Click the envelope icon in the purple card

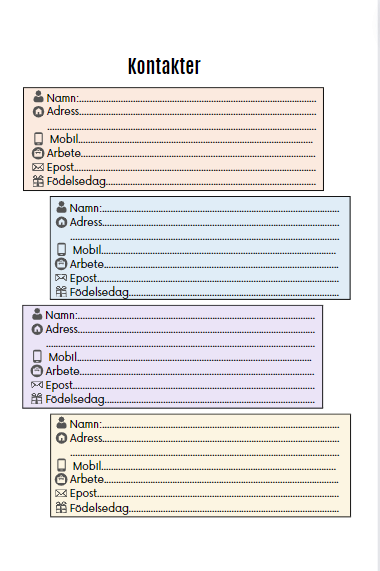(37, 385)
